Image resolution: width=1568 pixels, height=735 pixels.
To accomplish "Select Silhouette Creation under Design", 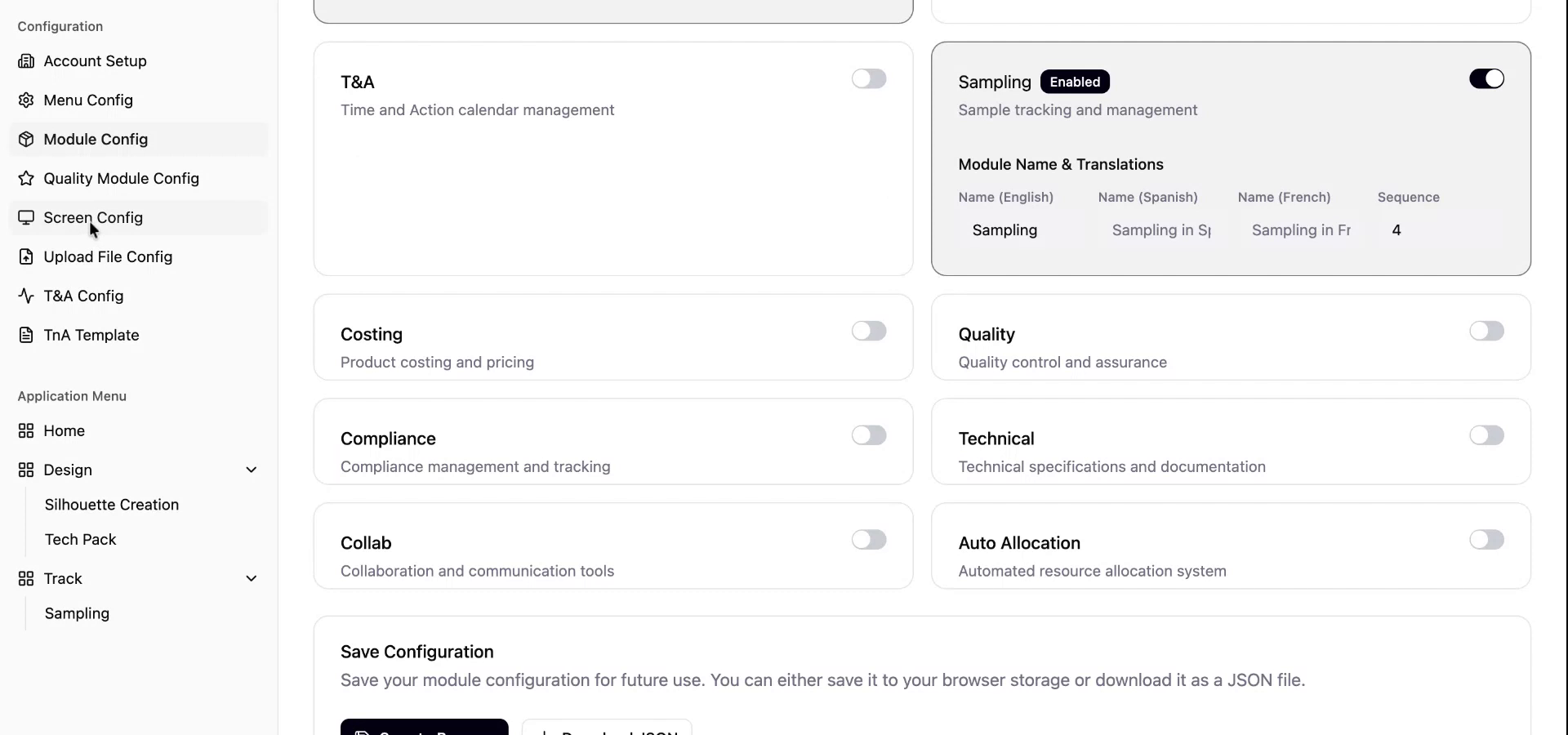I will [x=112, y=505].
